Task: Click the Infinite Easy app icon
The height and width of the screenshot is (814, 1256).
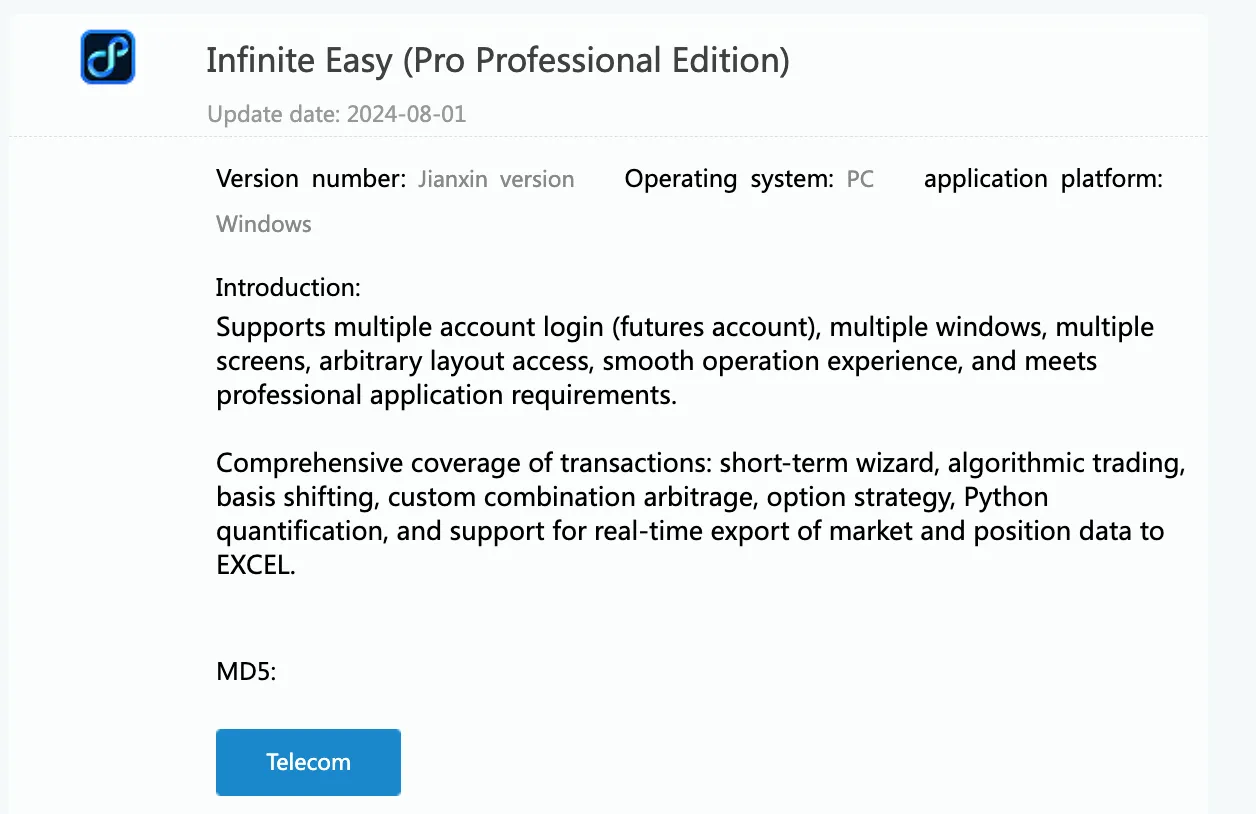Action: [x=108, y=57]
